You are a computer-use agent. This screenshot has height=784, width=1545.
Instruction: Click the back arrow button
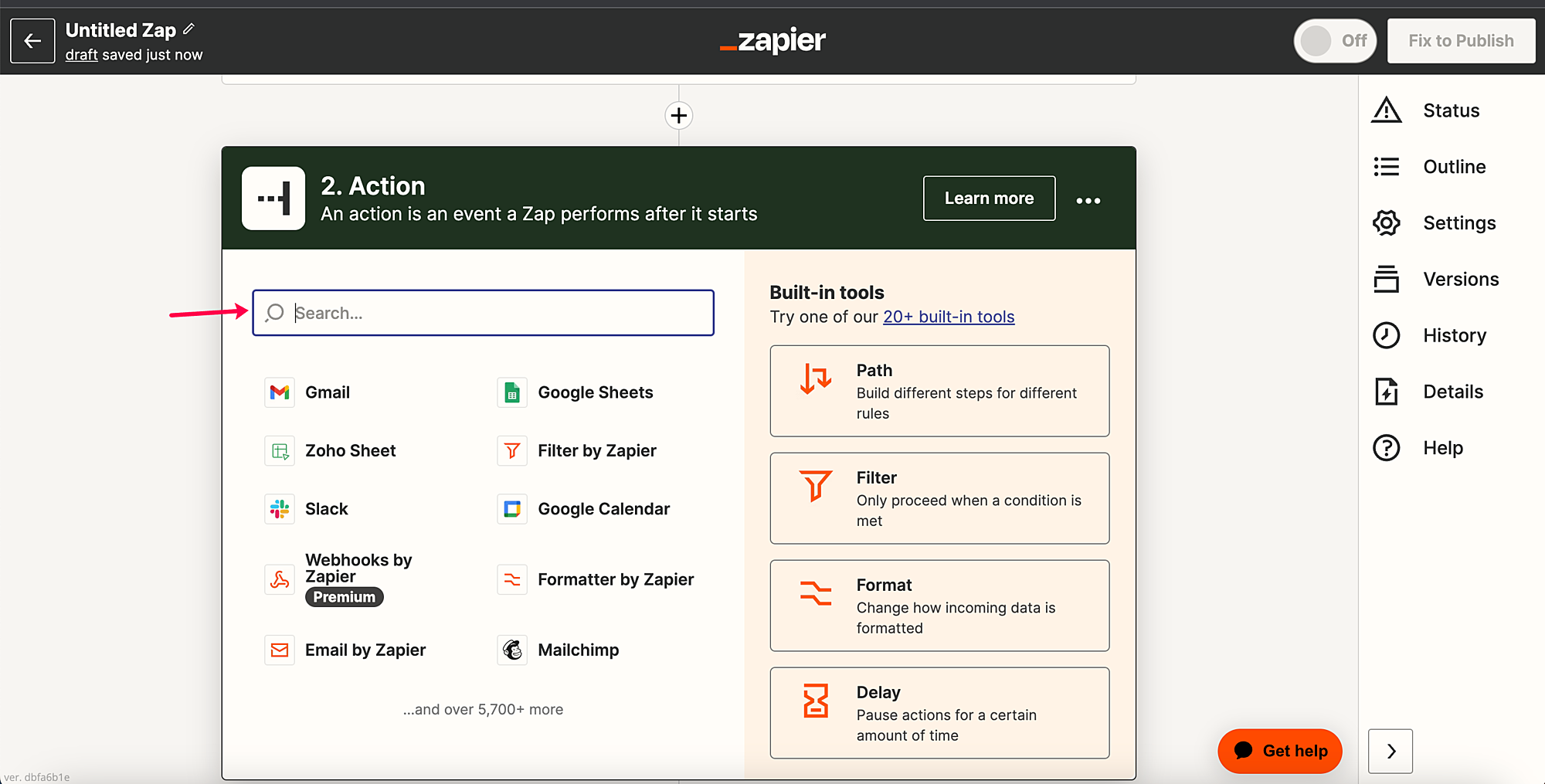(32, 41)
